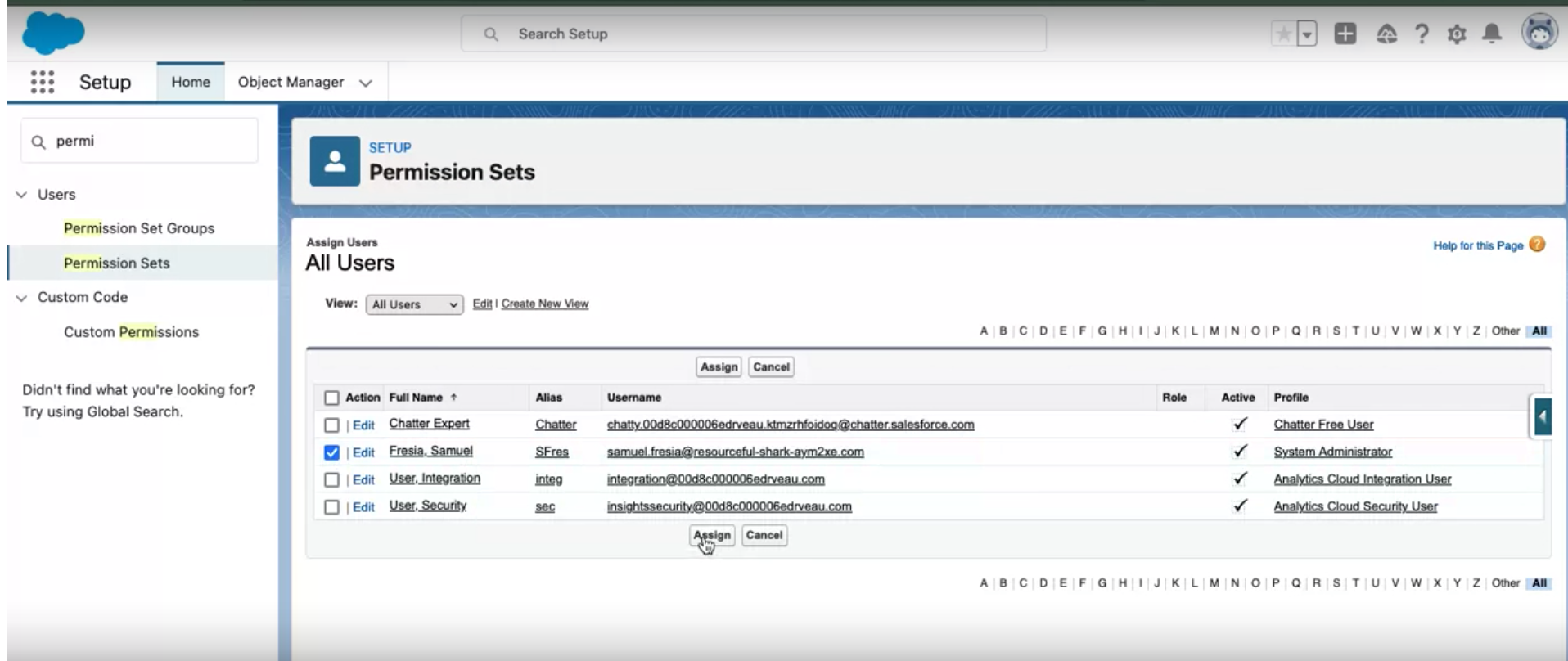Click the Search Setup input field
1568x661 pixels.
pyautogui.click(x=754, y=34)
